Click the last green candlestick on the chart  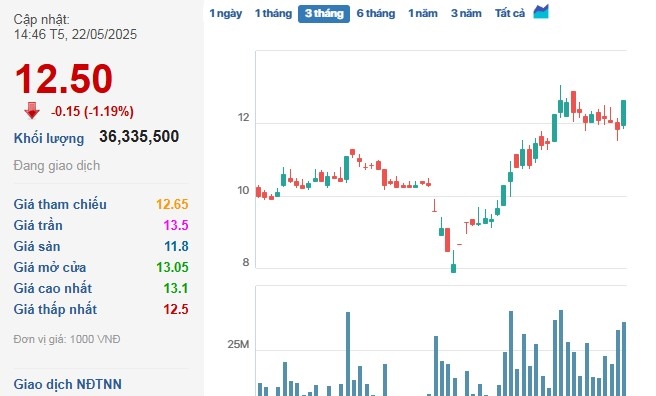tap(623, 113)
